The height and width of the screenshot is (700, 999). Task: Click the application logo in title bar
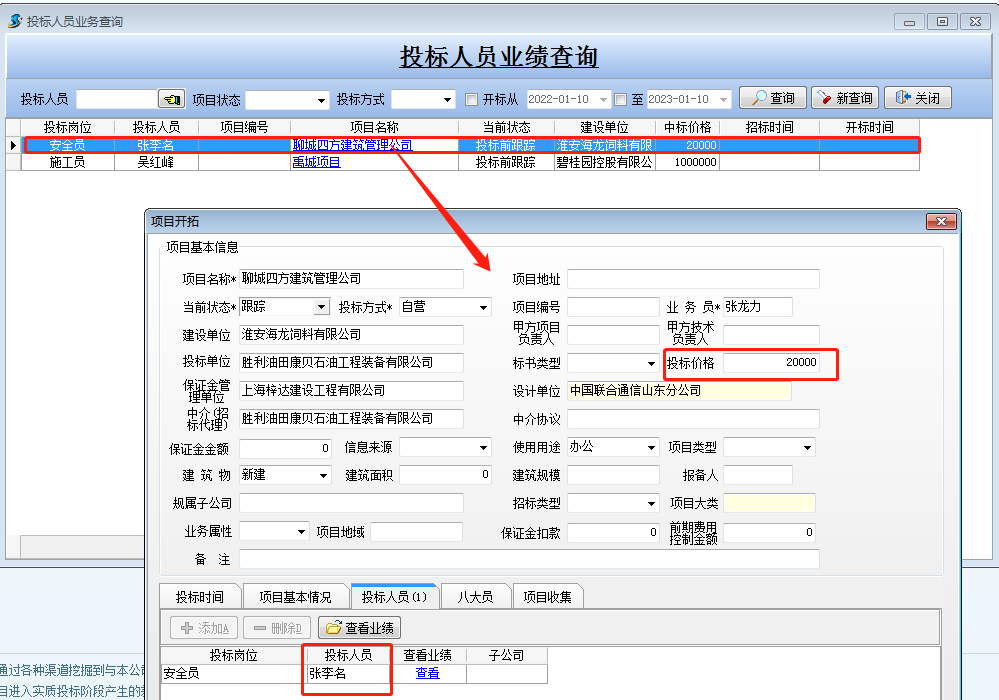(x=15, y=21)
